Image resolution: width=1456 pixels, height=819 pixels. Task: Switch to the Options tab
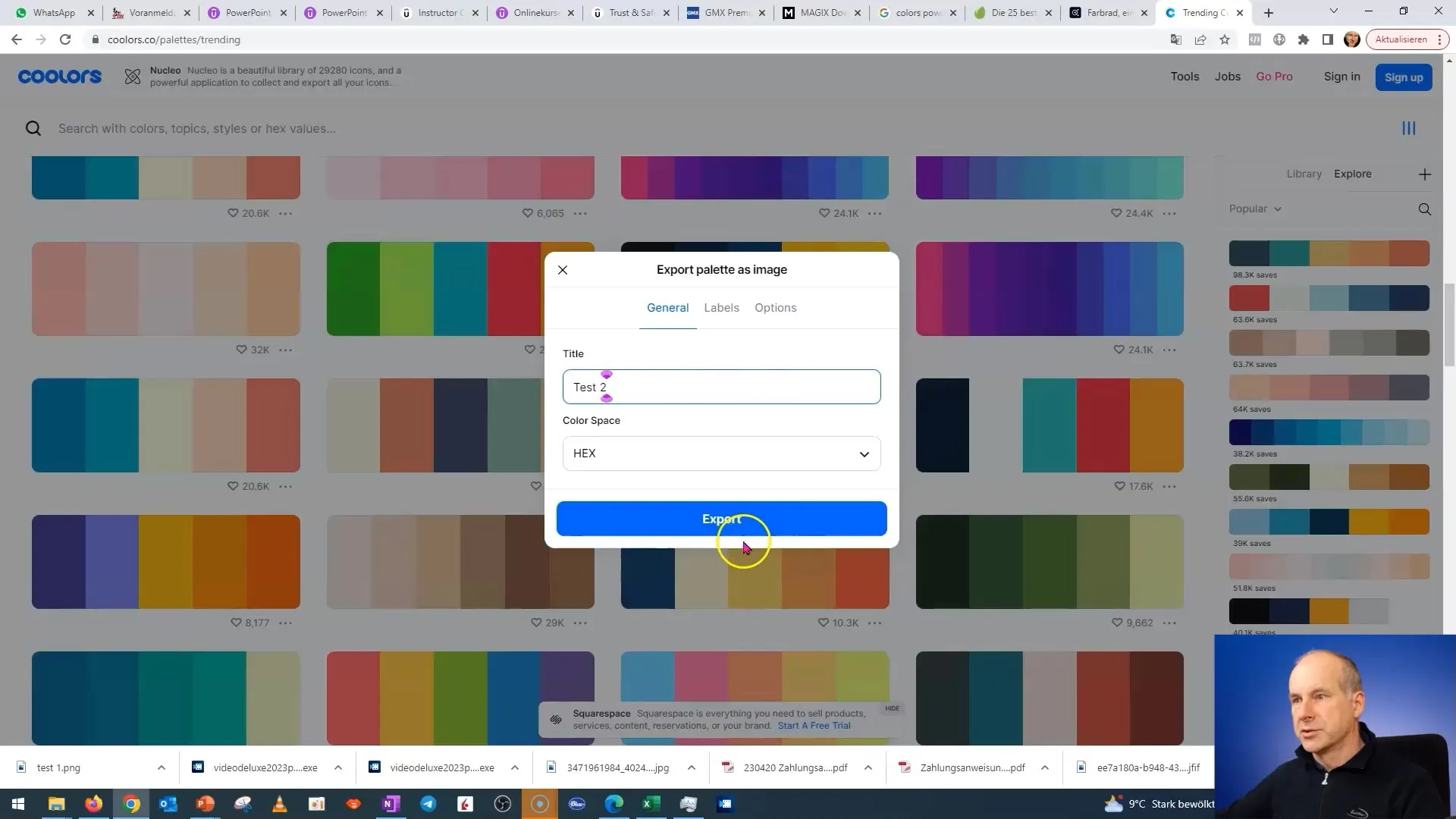point(775,307)
